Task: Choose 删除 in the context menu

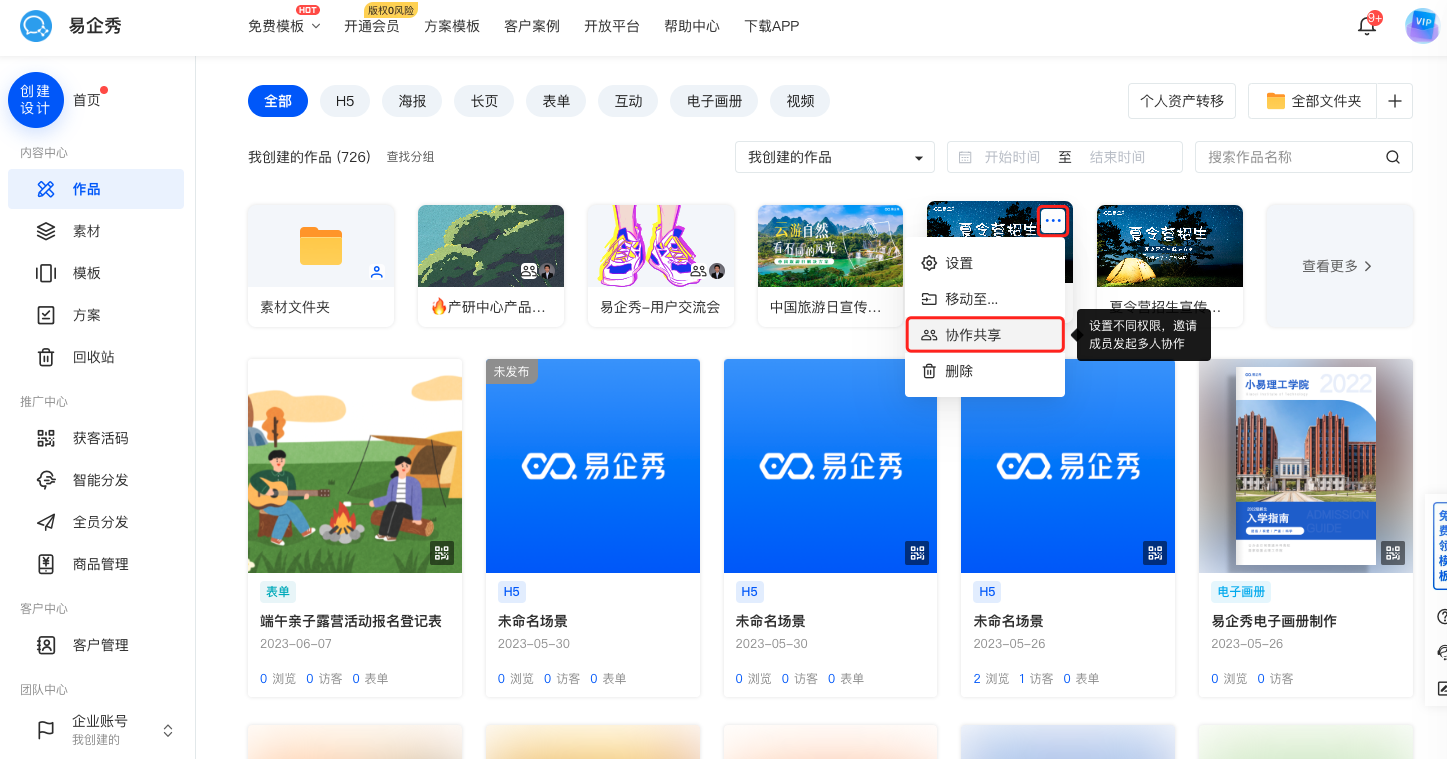Action: click(985, 371)
